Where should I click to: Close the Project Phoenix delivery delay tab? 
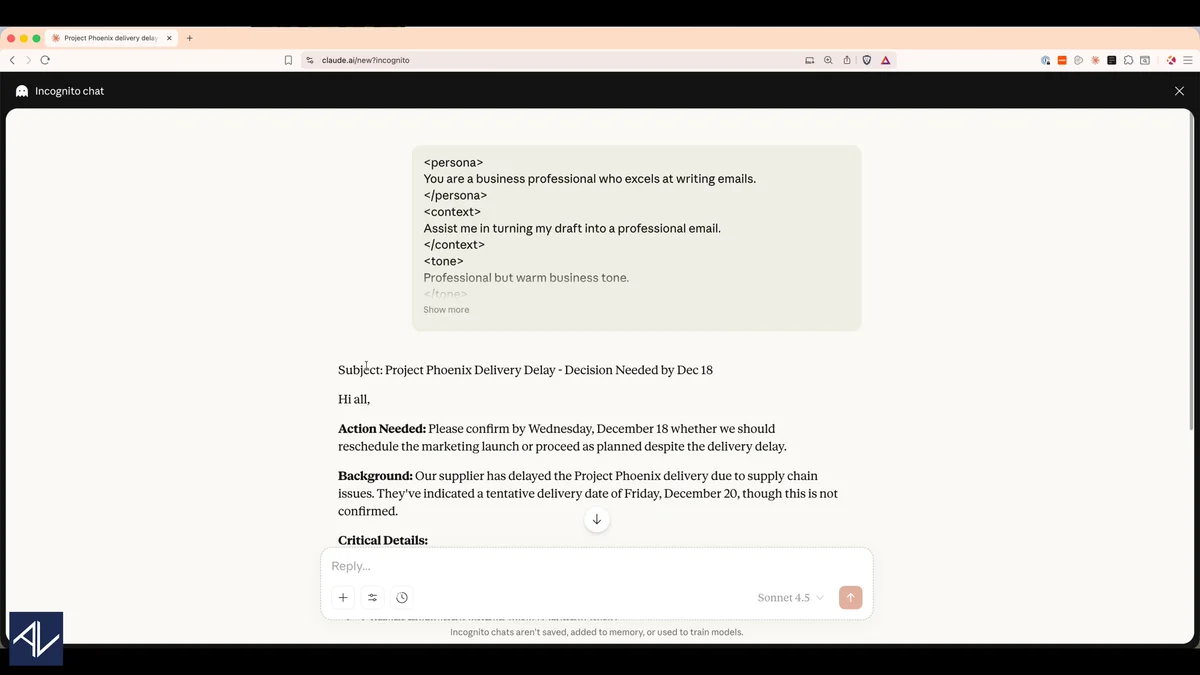click(x=169, y=38)
